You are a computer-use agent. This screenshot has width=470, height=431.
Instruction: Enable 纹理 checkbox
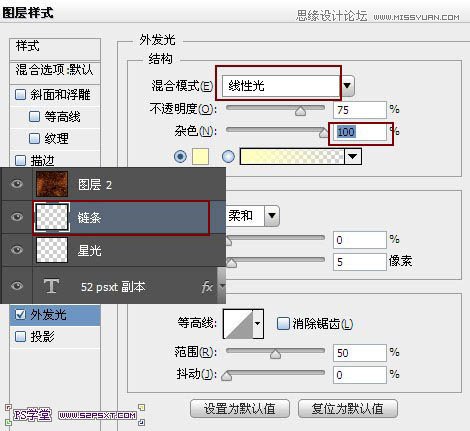point(34,138)
